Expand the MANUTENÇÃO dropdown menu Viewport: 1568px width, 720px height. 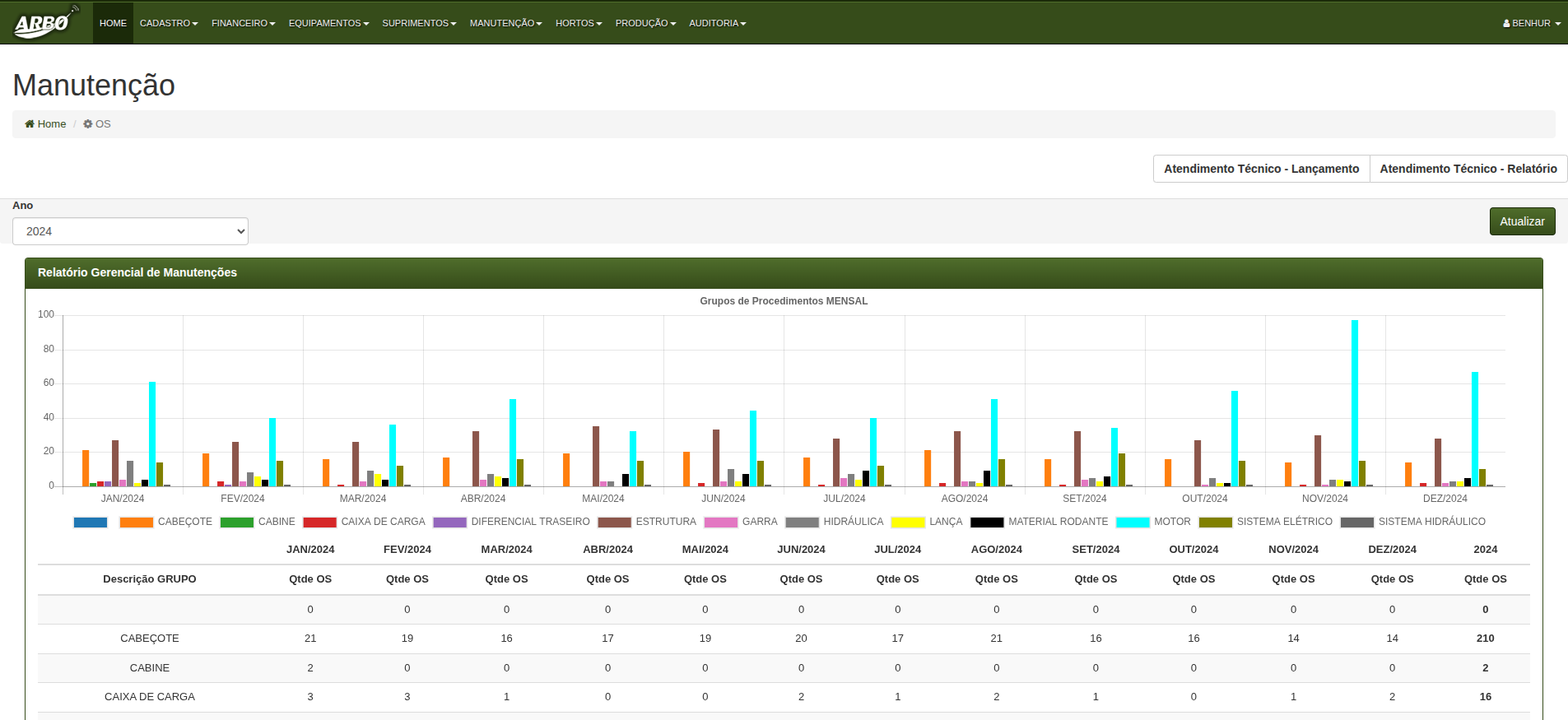(505, 23)
